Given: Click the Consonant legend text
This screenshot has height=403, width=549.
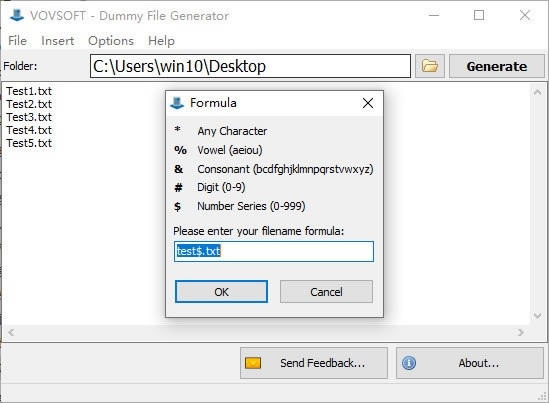Looking at the screenshot, I should coord(285,169).
